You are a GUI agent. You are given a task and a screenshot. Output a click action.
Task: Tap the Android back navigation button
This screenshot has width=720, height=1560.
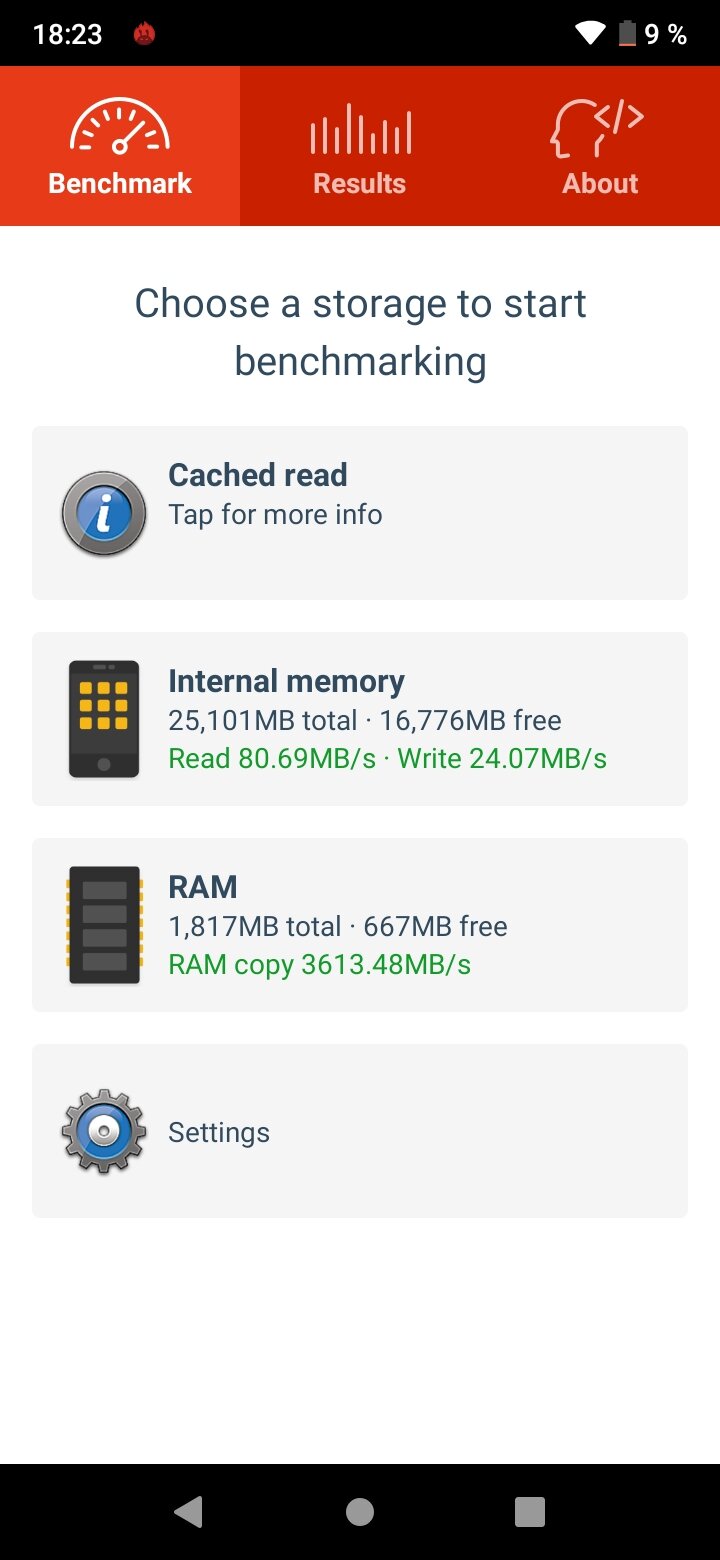(x=188, y=1511)
